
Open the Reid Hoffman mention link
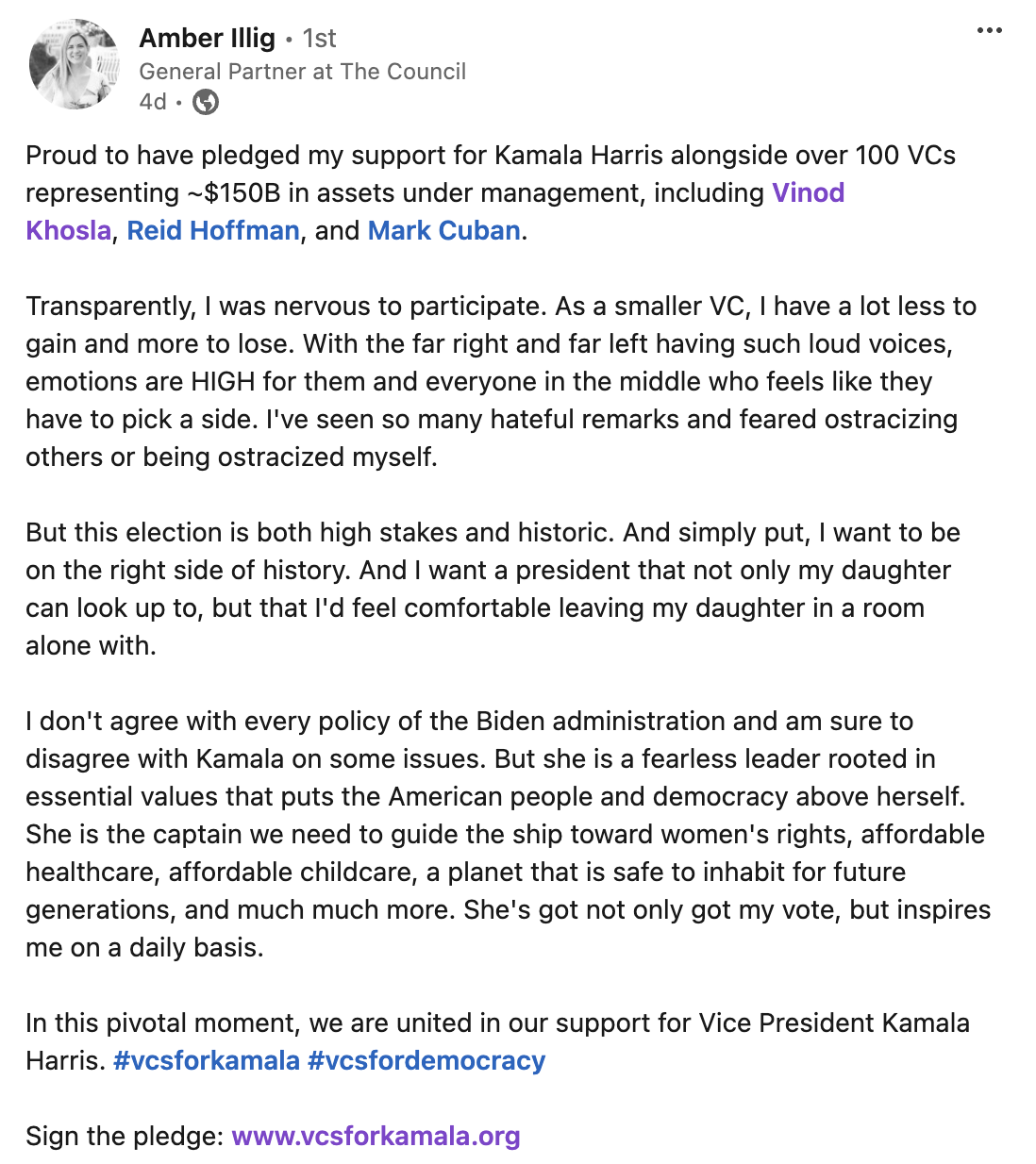(x=213, y=231)
